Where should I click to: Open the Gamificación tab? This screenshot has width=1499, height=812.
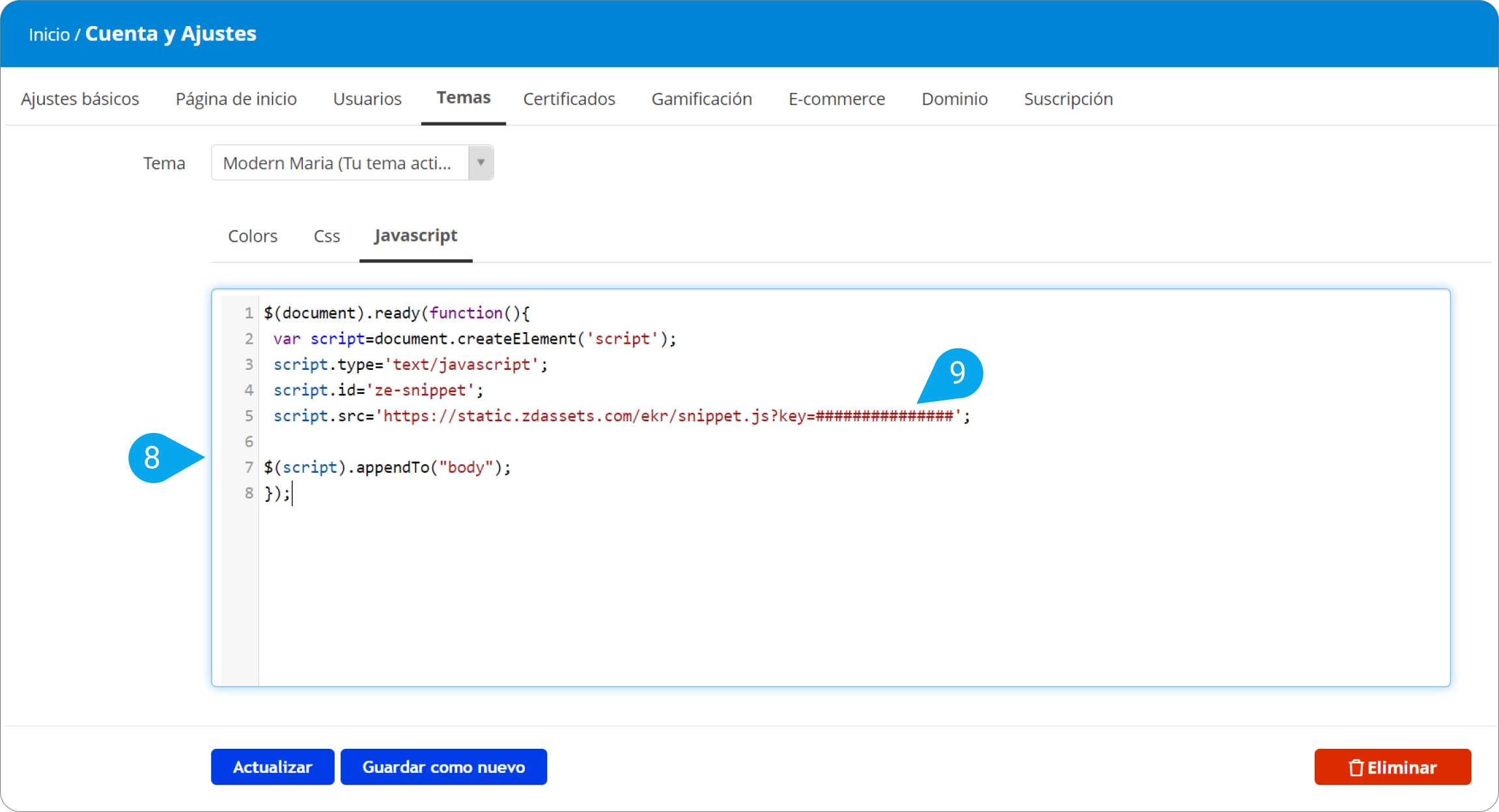702,99
